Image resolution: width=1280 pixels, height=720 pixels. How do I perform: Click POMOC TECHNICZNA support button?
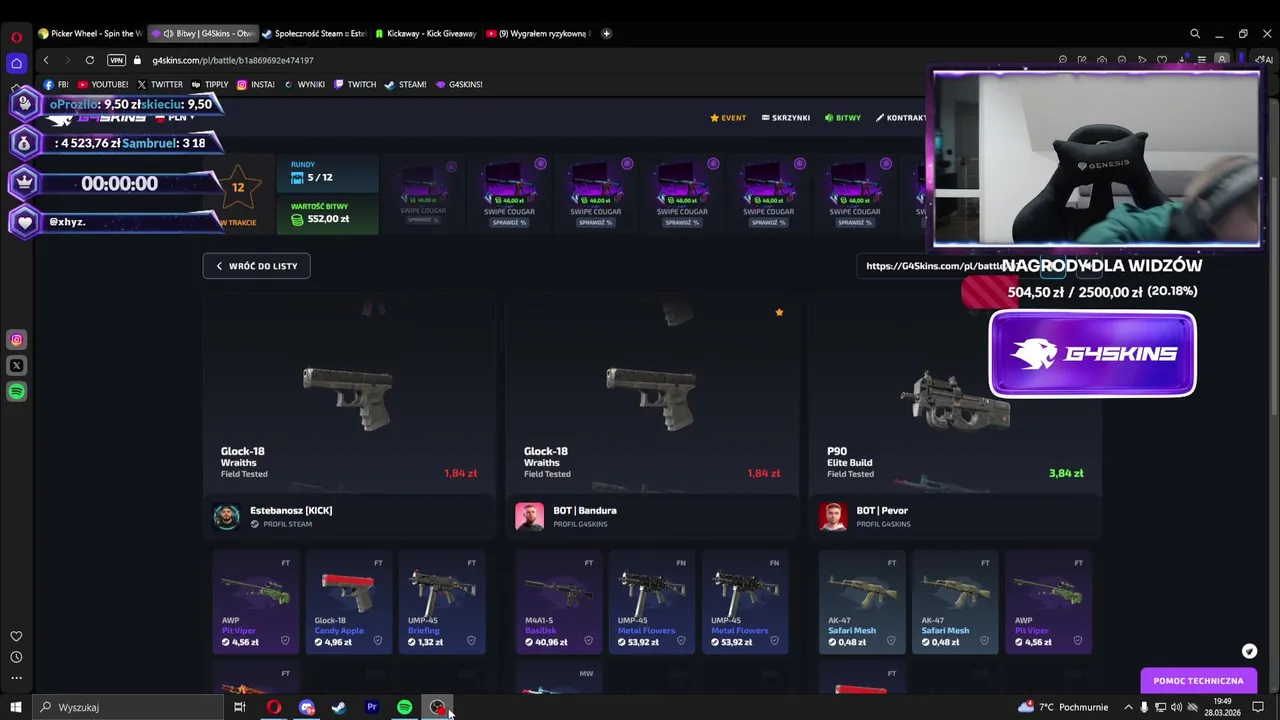(1198, 681)
